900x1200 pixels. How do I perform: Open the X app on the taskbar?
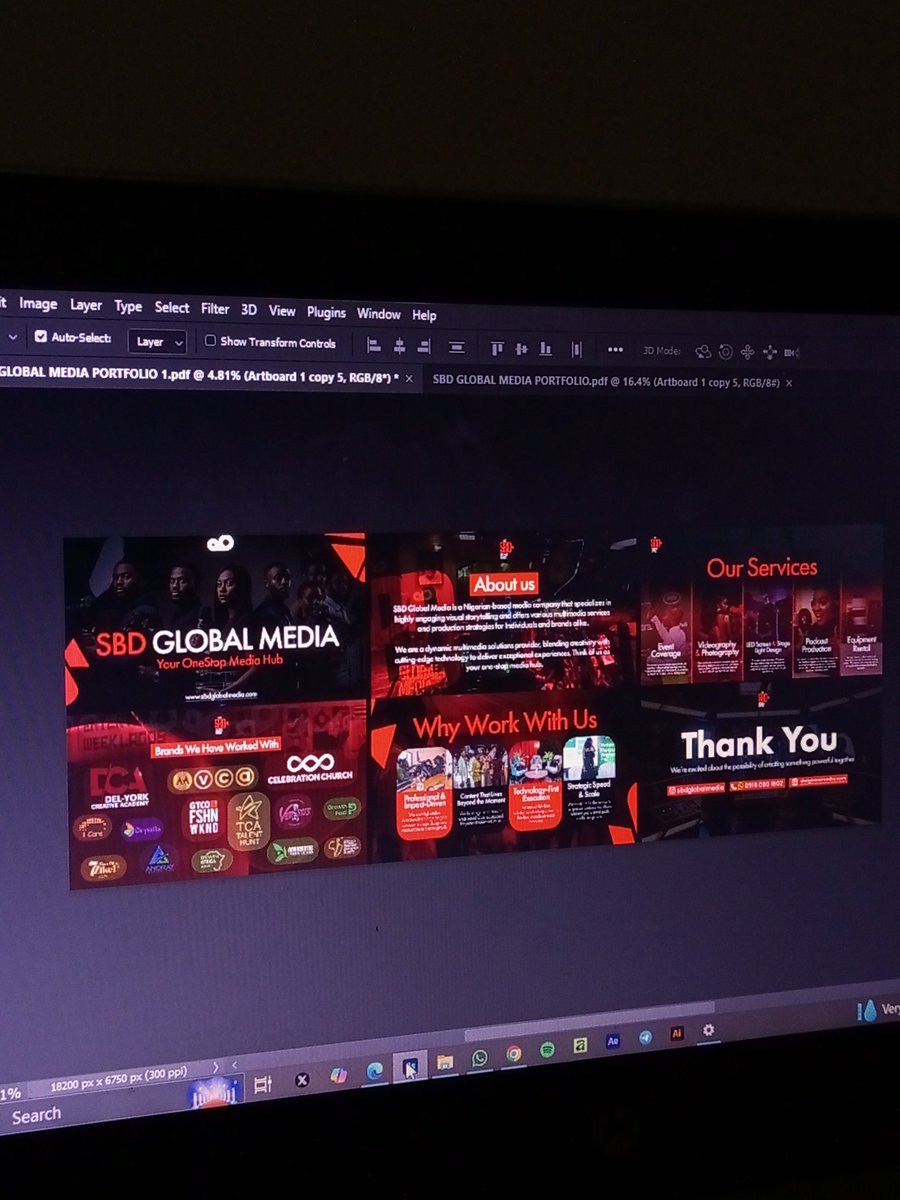click(302, 1079)
